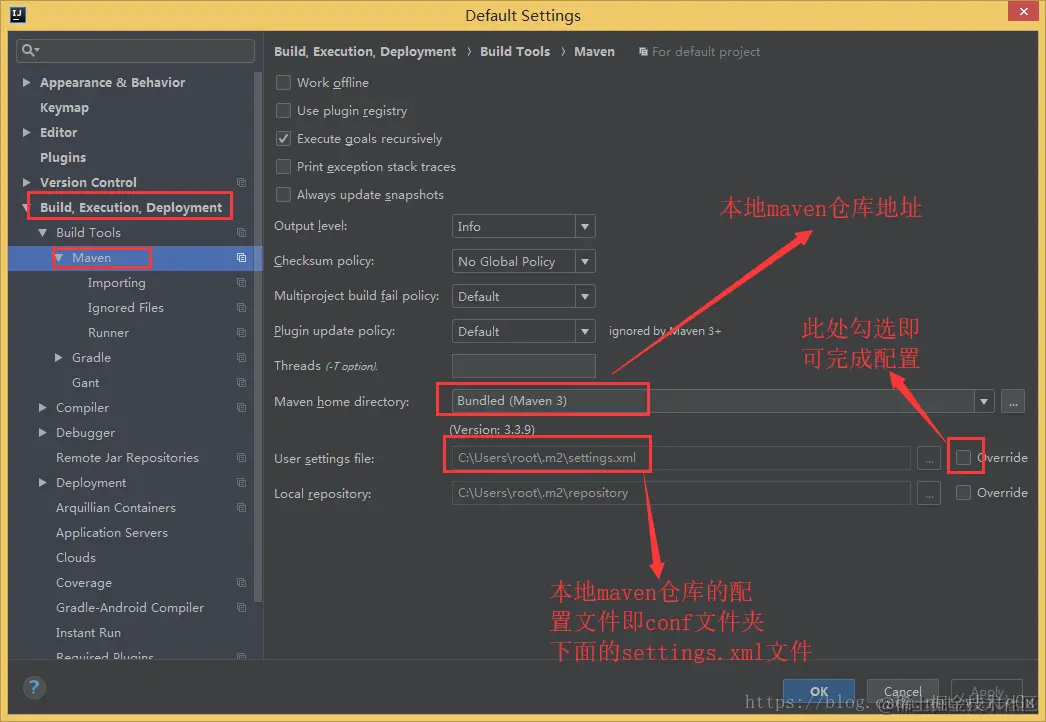Enable Always update snapshots
This screenshot has width=1046, height=722.
click(284, 195)
